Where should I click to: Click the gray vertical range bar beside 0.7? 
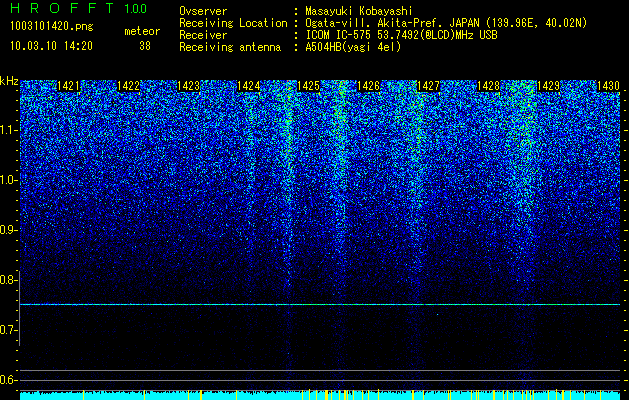point(19,308)
